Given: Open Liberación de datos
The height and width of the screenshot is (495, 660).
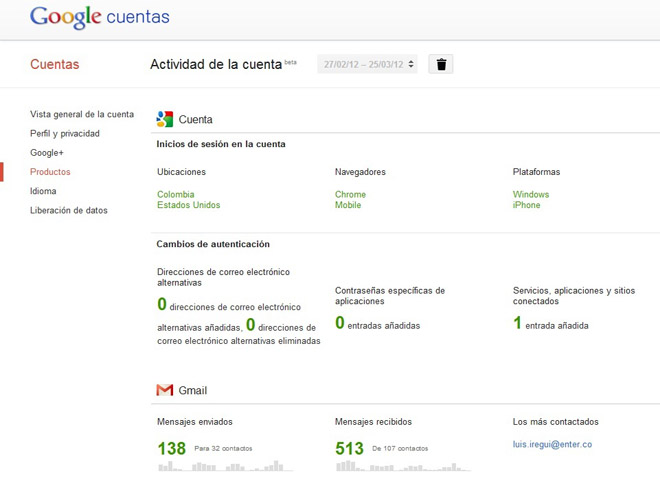Looking at the screenshot, I should [x=68, y=210].
